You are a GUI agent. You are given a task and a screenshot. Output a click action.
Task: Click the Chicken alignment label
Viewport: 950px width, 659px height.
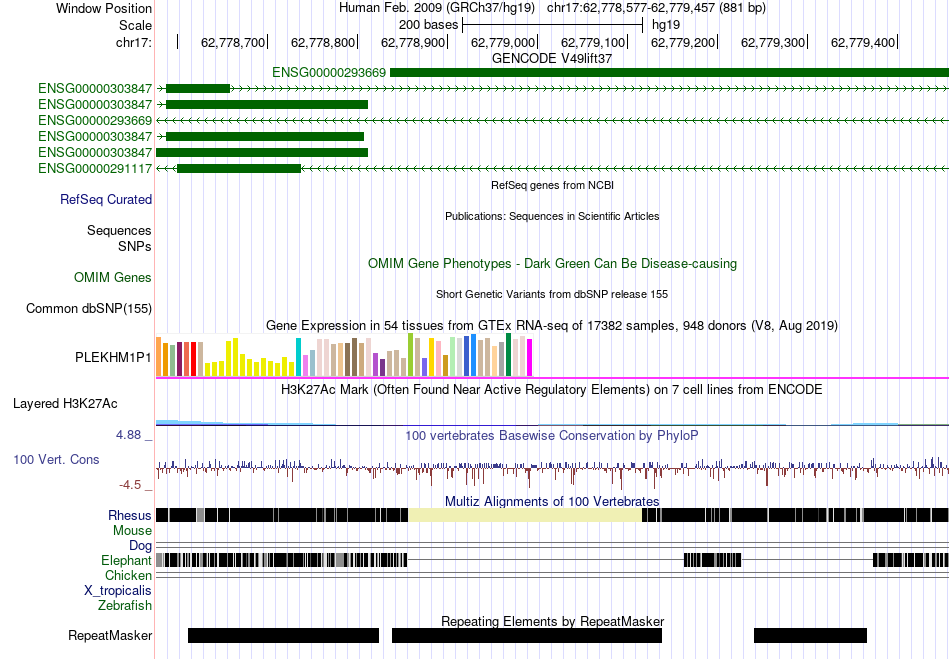click(x=128, y=575)
